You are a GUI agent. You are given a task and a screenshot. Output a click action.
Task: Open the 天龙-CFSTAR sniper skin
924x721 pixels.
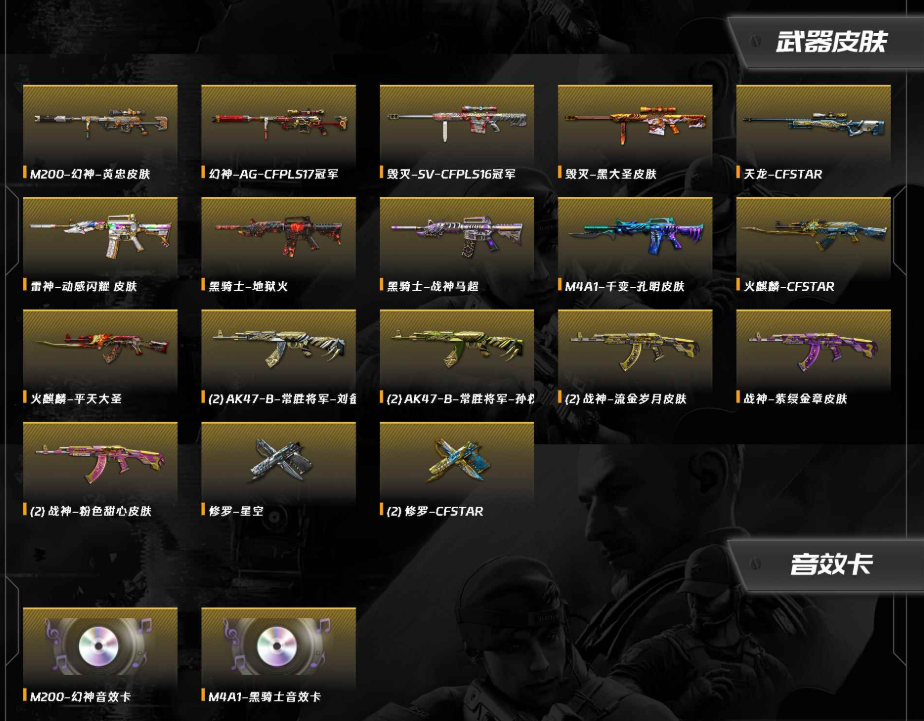pyautogui.click(x=813, y=123)
